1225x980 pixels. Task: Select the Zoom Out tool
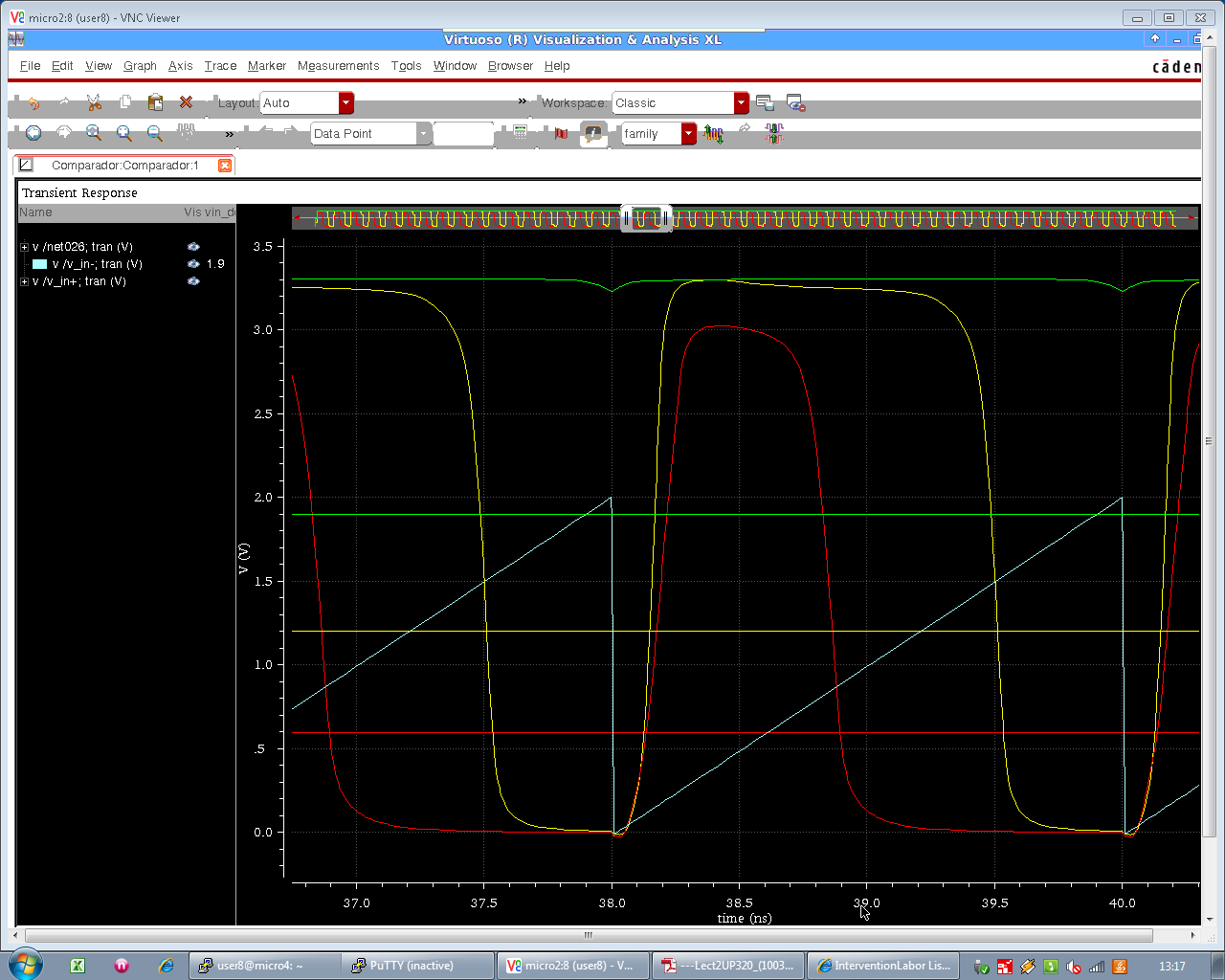click(155, 133)
